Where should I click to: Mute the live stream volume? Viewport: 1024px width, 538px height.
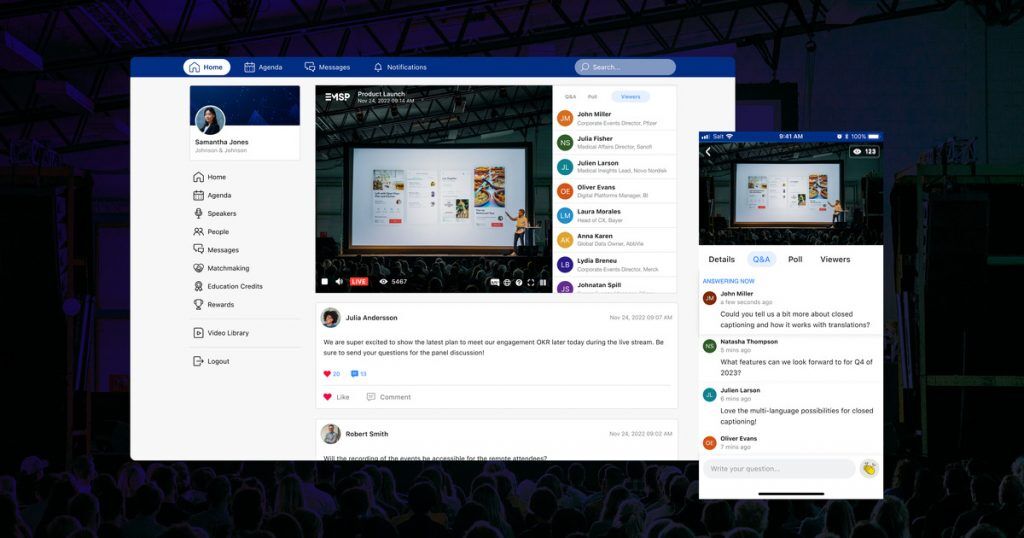pos(339,282)
